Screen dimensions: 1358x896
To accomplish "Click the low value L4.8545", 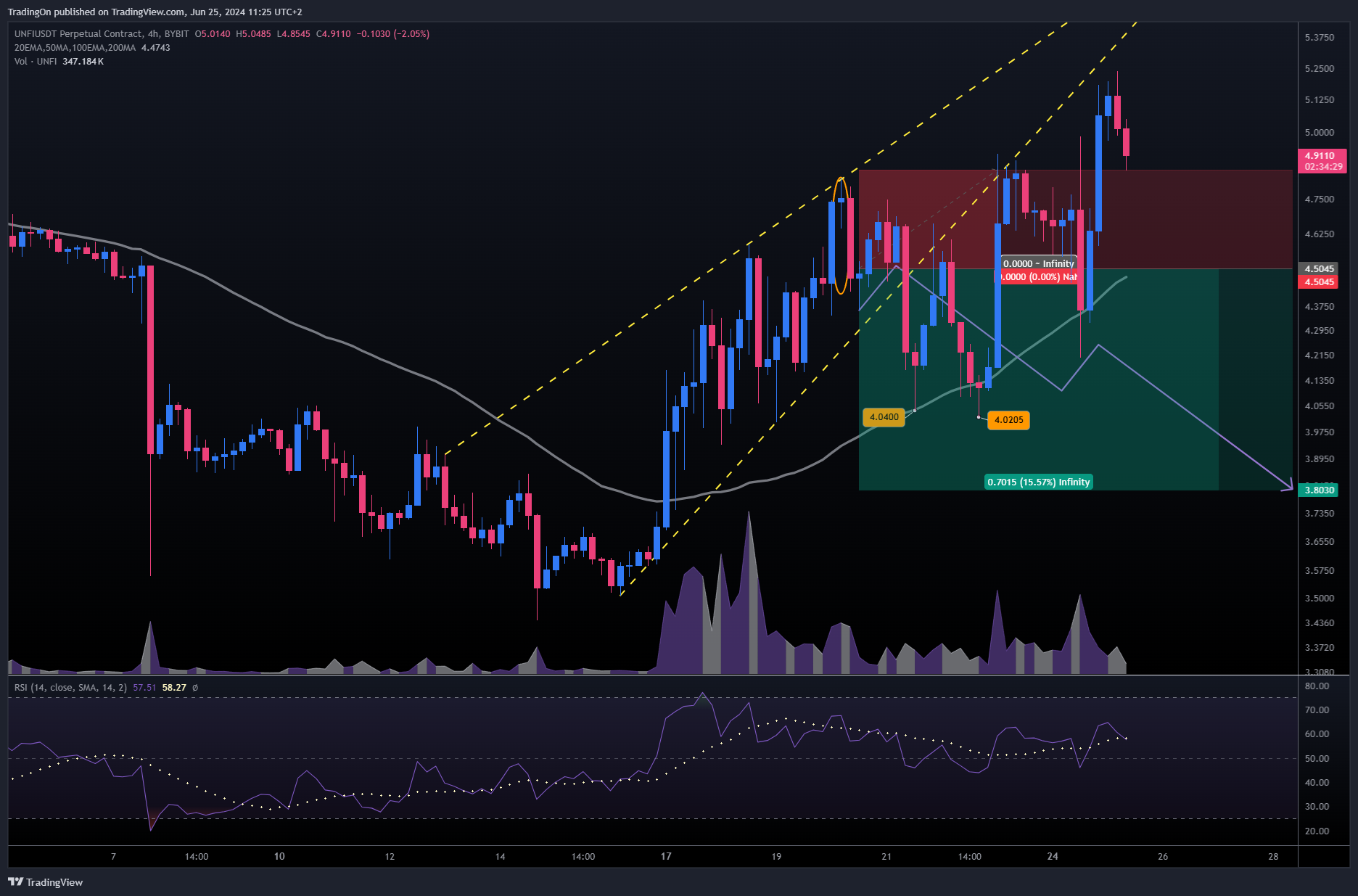I will click(294, 33).
